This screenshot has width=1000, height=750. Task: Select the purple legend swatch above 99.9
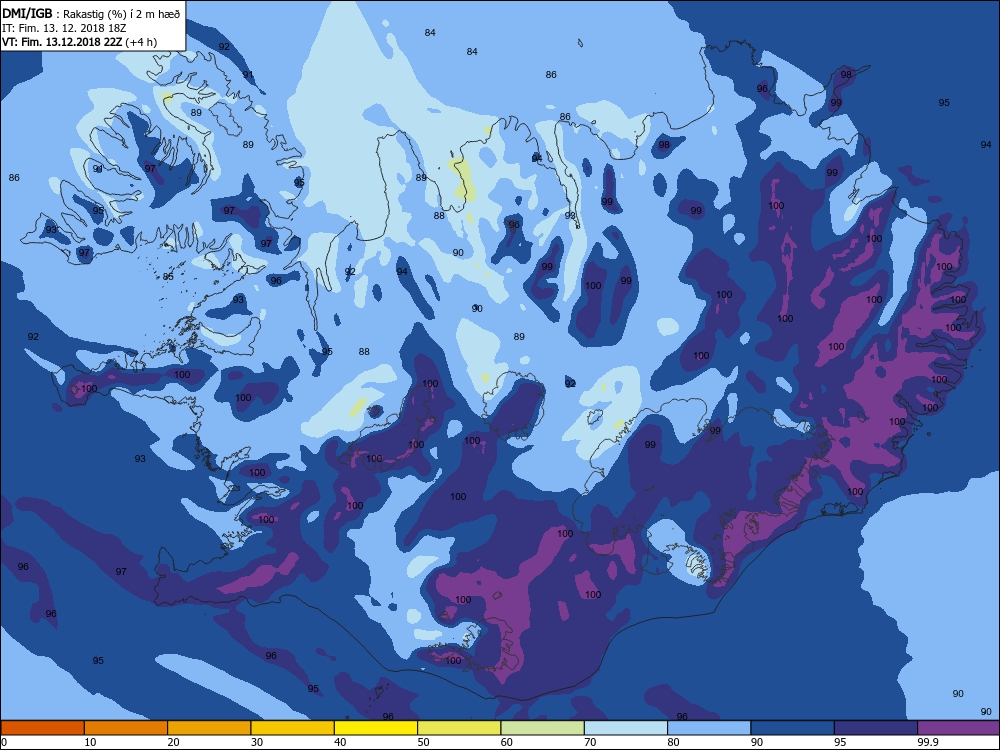point(959,728)
